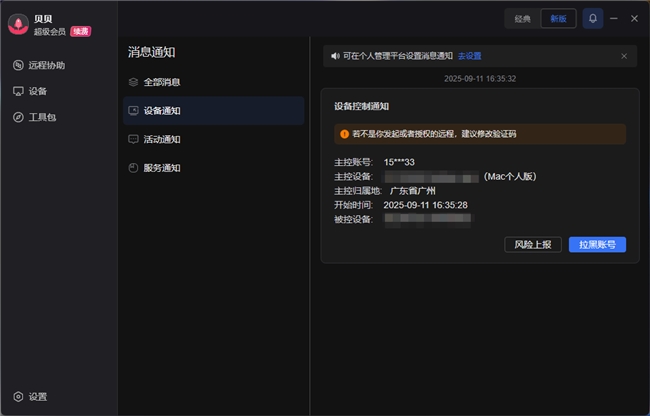Minimize the application window
This screenshot has height=416, width=650.
coord(614,18)
